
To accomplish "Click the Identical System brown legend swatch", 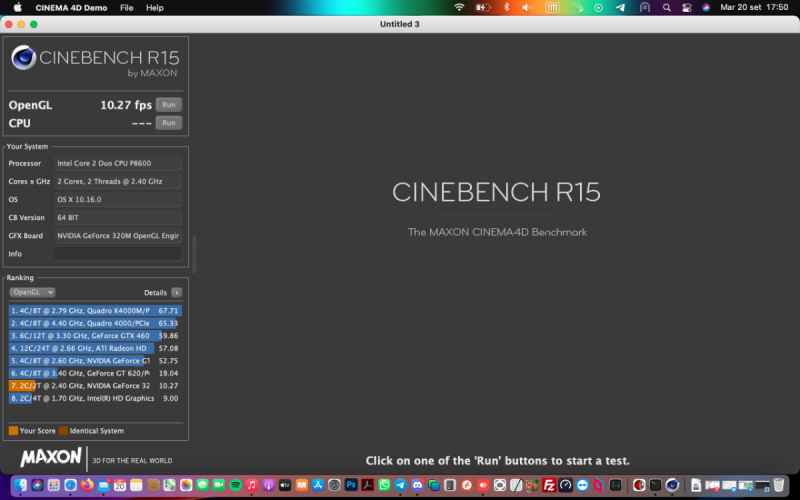I will click(63, 431).
